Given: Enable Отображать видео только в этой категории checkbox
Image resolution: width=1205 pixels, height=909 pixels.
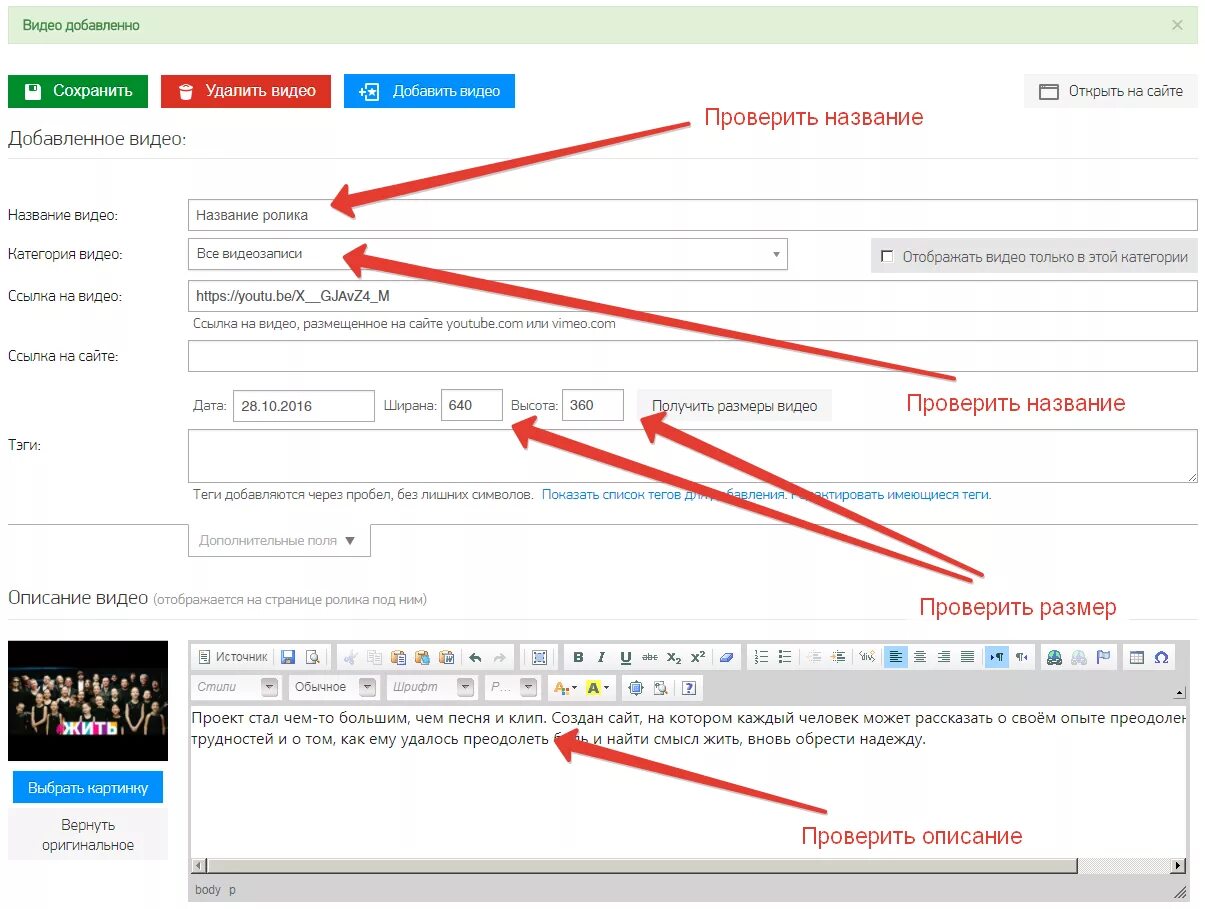Looking at the screenshot, I should click(x=887, y=256).
